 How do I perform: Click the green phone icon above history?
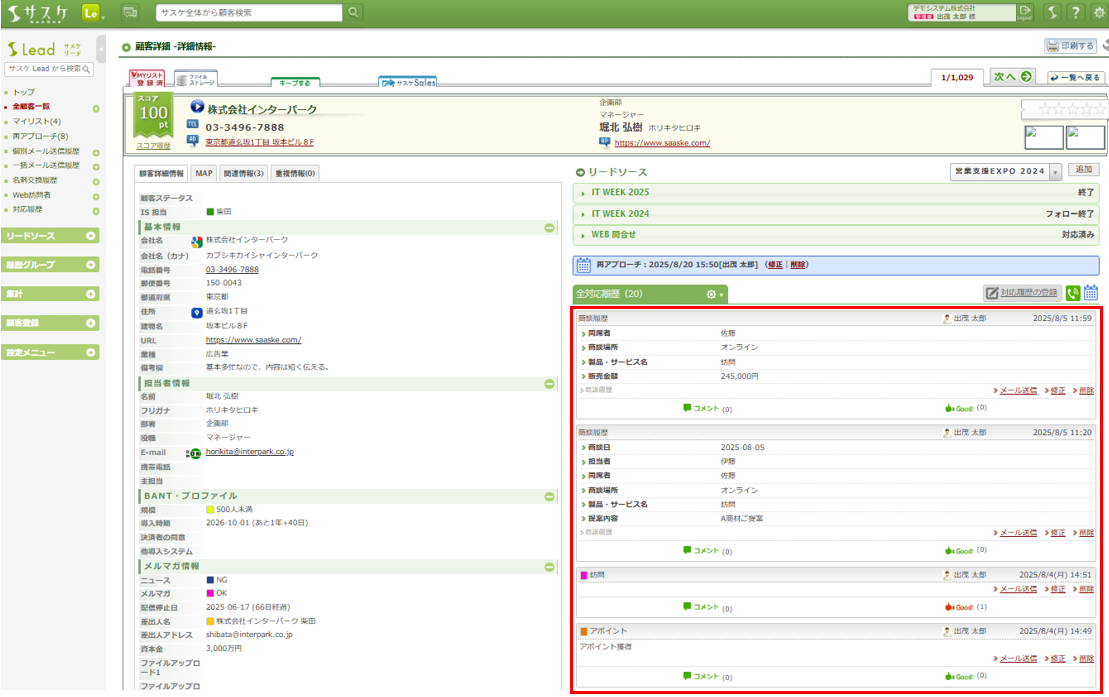1073,293
